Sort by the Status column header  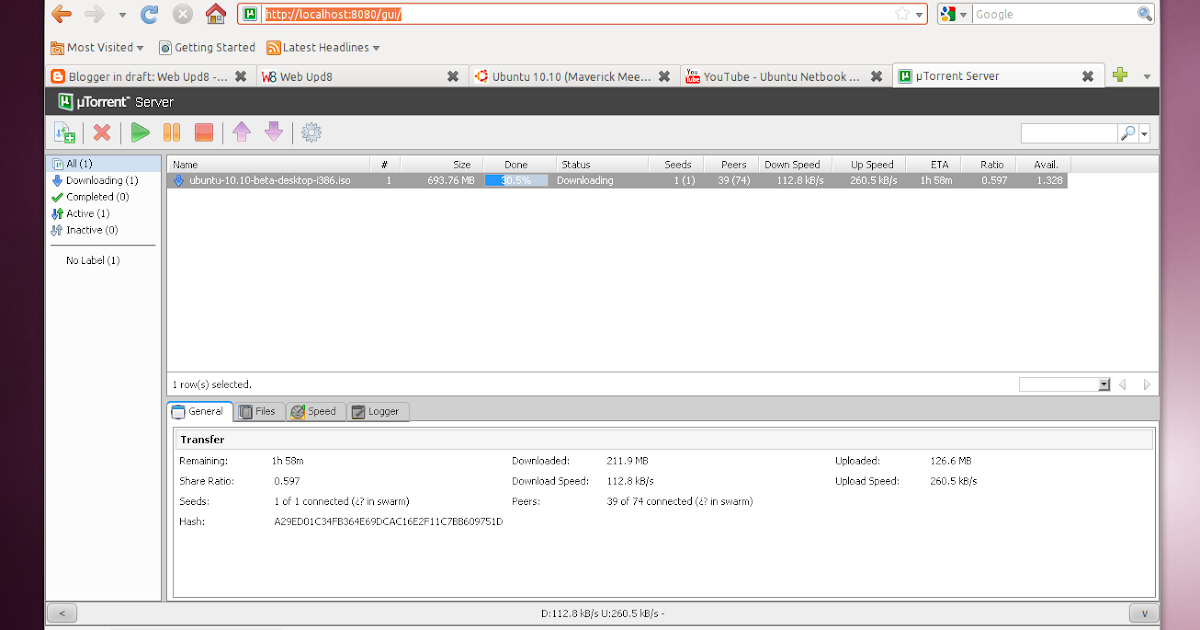[602, 164]
